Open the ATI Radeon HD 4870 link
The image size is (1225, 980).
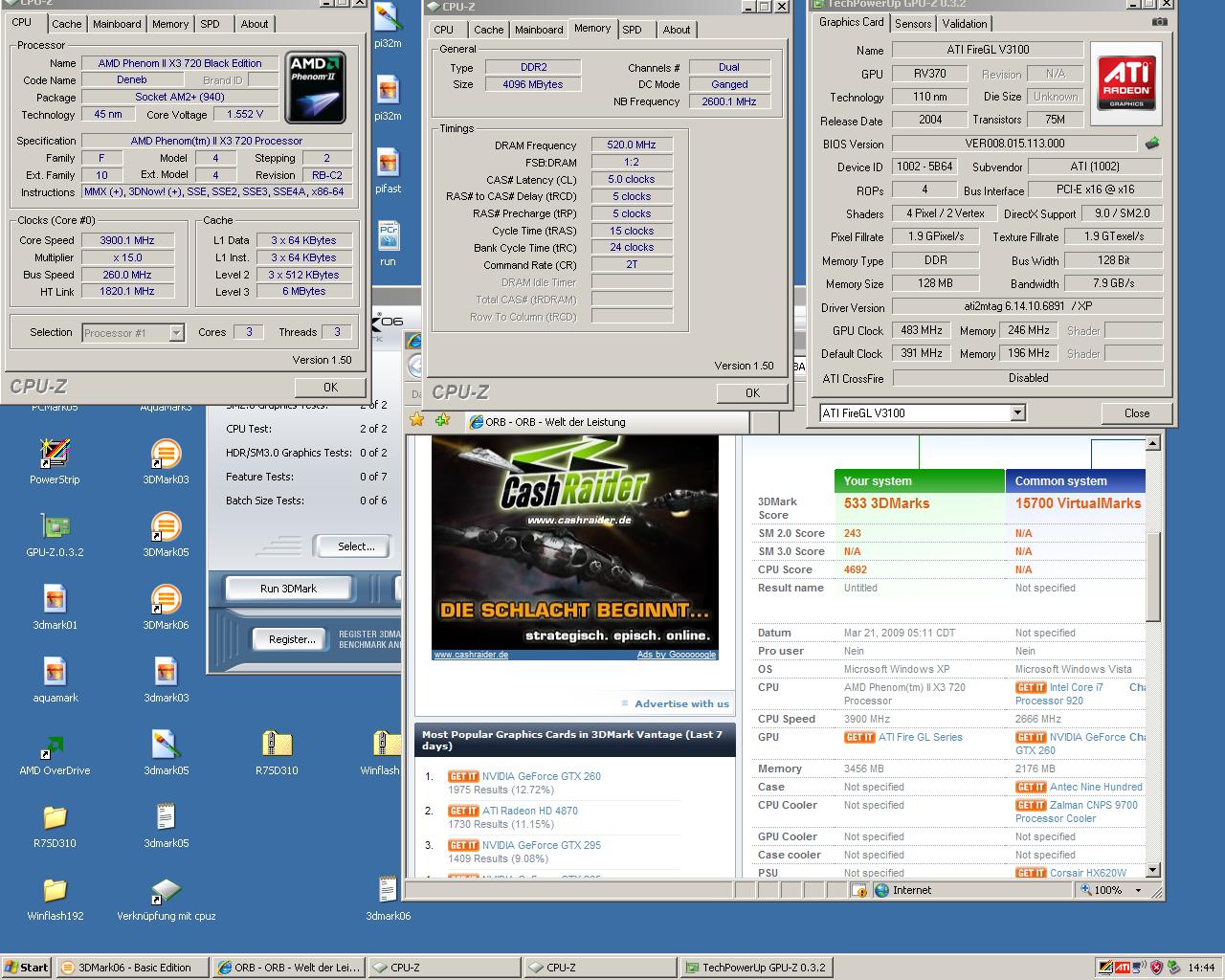click(x=530, y=811)
